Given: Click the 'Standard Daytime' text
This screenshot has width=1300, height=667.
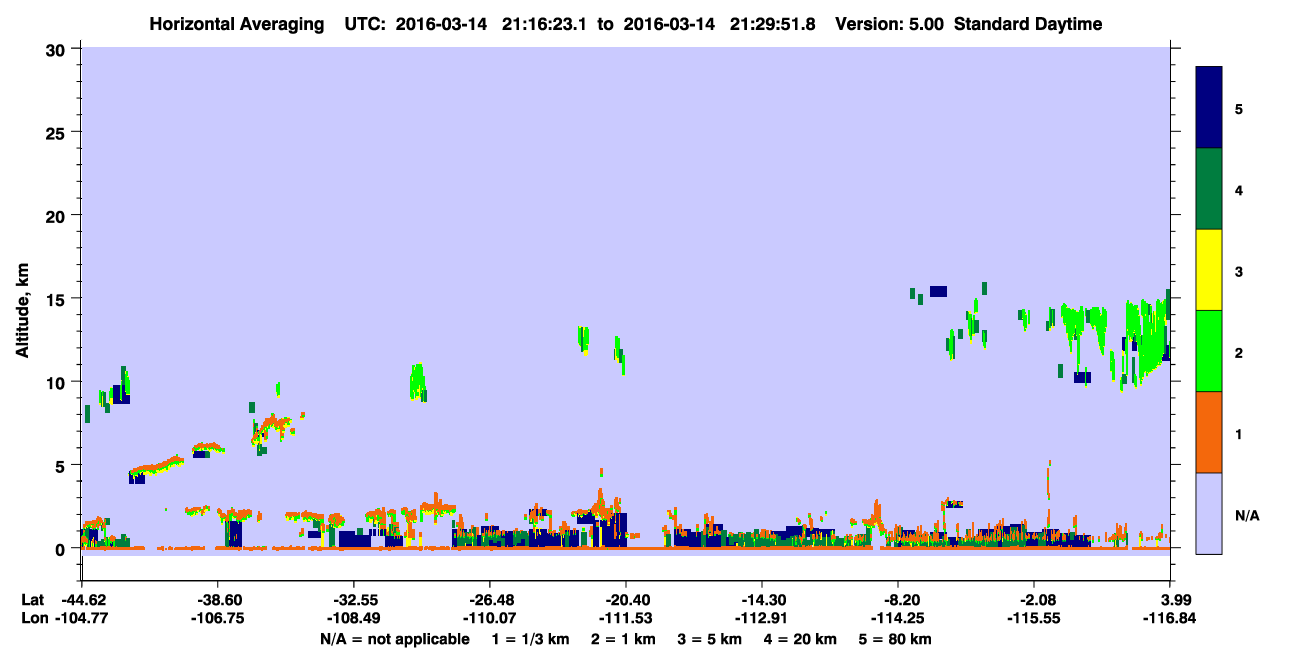Looking at the screenshot, I should pyautogui.click(x=1028, y=24).
